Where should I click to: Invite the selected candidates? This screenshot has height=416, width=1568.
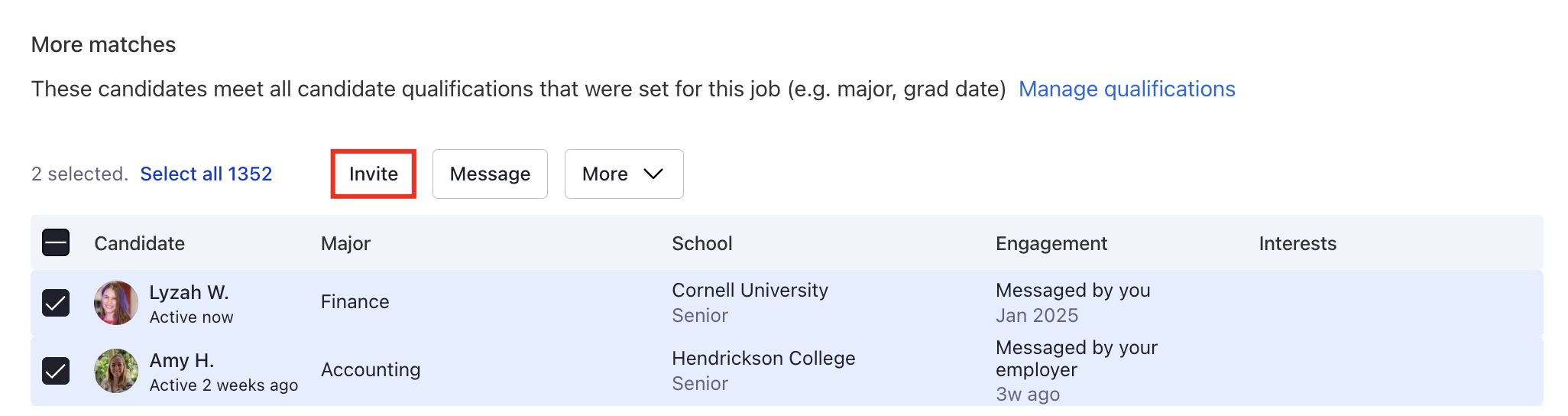(374, 174)
